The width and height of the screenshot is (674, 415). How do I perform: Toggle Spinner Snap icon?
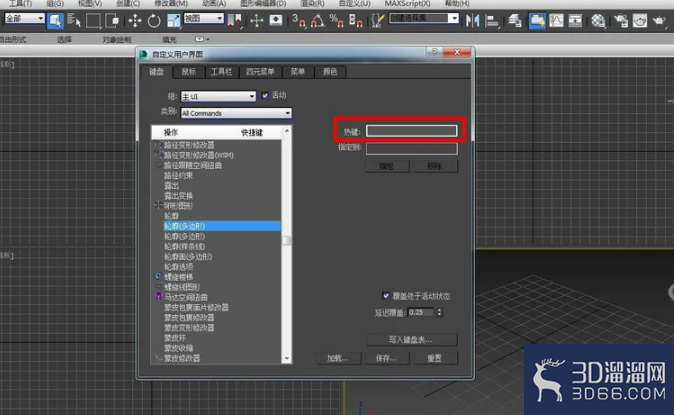[355, 20]
